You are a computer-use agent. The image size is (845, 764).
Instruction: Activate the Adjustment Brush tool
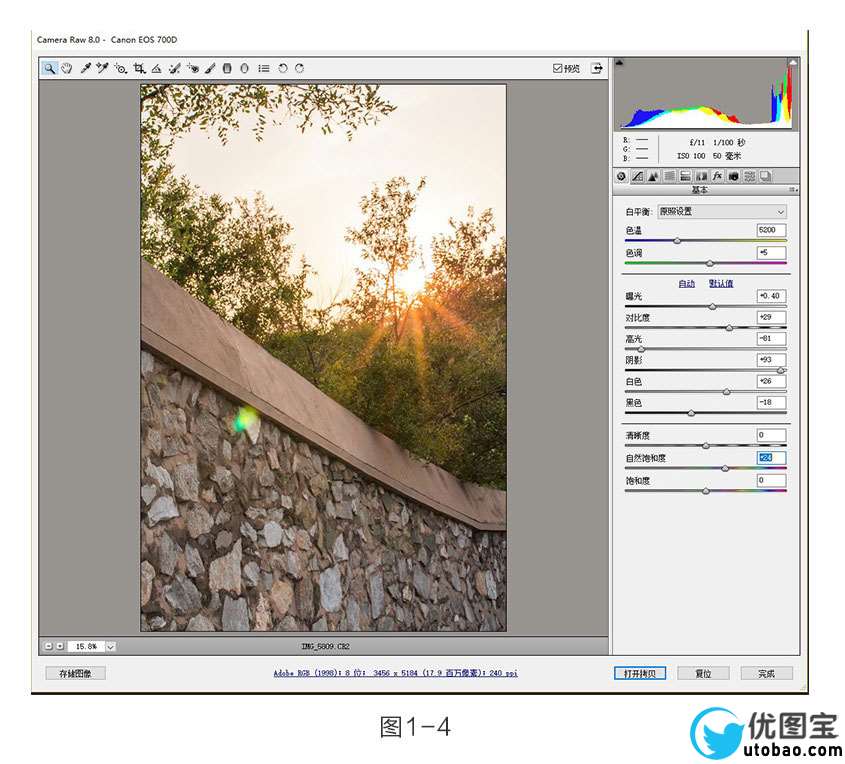210,69
